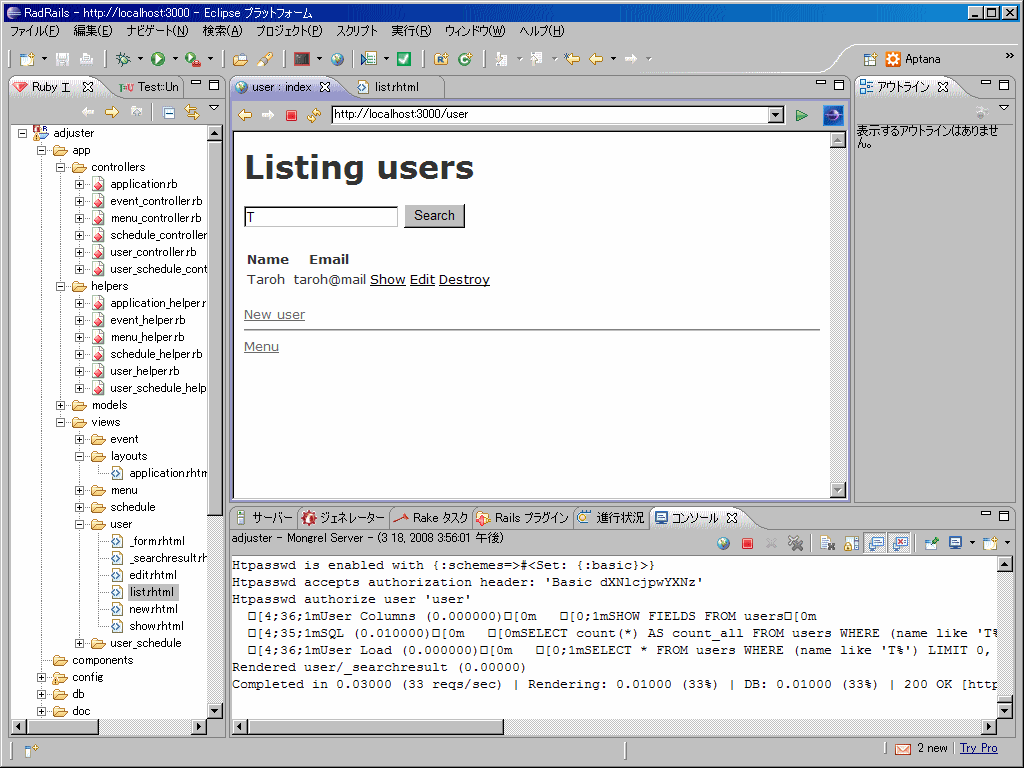This screenshot has width=1024, height=768.
Task: Click the Pin Console icon
Action: (x=932, y=543)
